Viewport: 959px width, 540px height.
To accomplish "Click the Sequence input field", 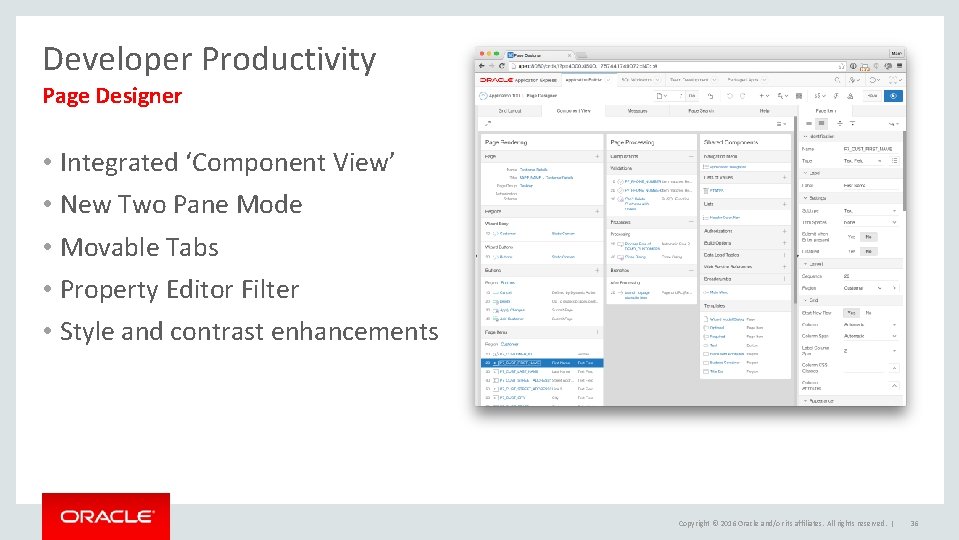I will tap(870, 276).
